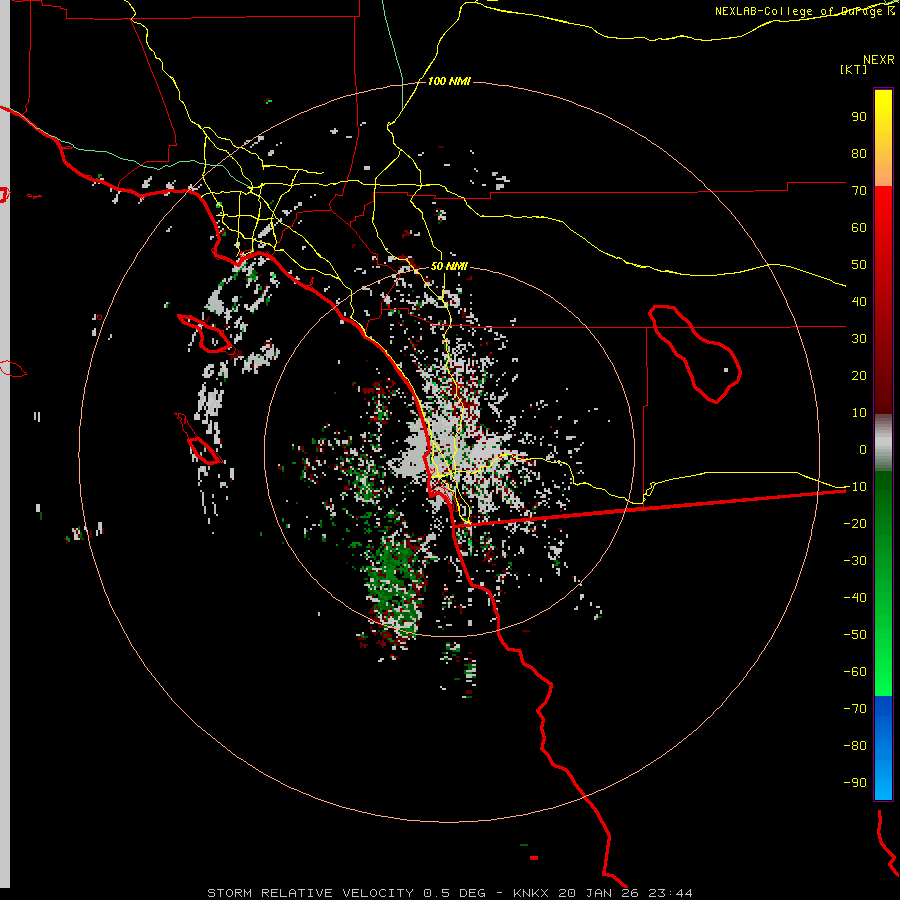Select the -70 value on velocity scale

click(x=855, y=709)
